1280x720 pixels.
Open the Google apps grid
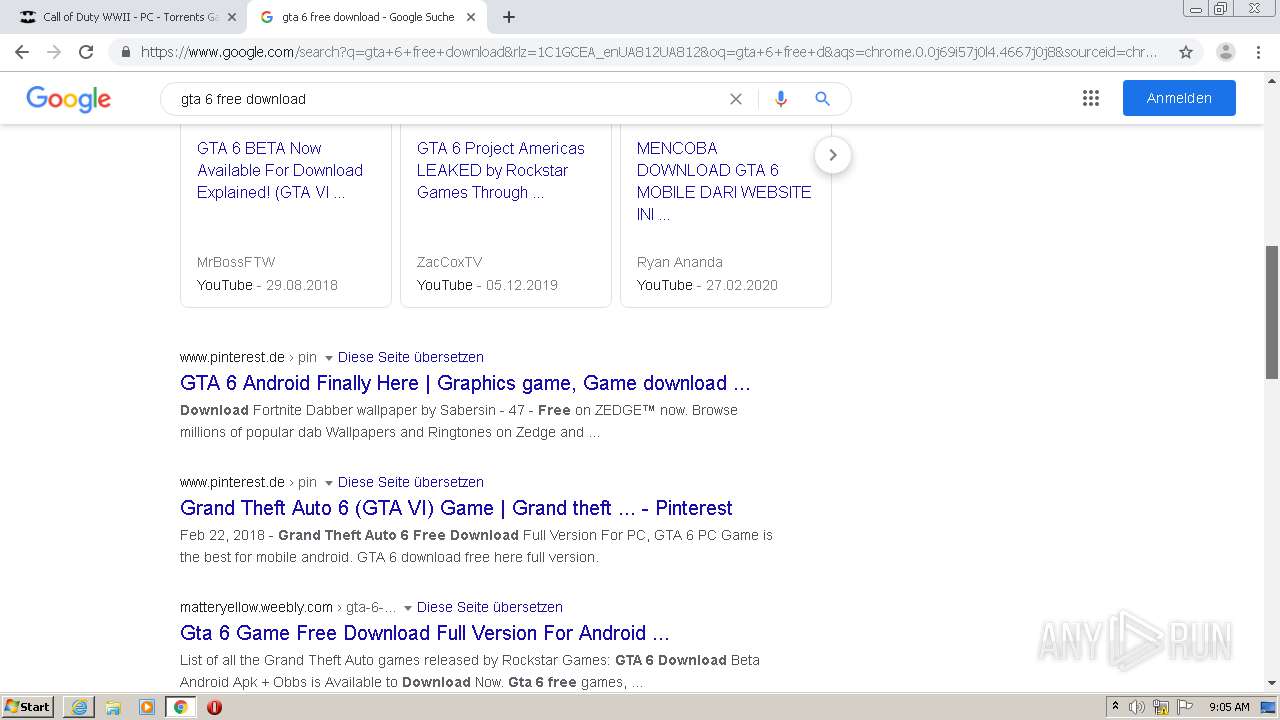coord(1091,98)
